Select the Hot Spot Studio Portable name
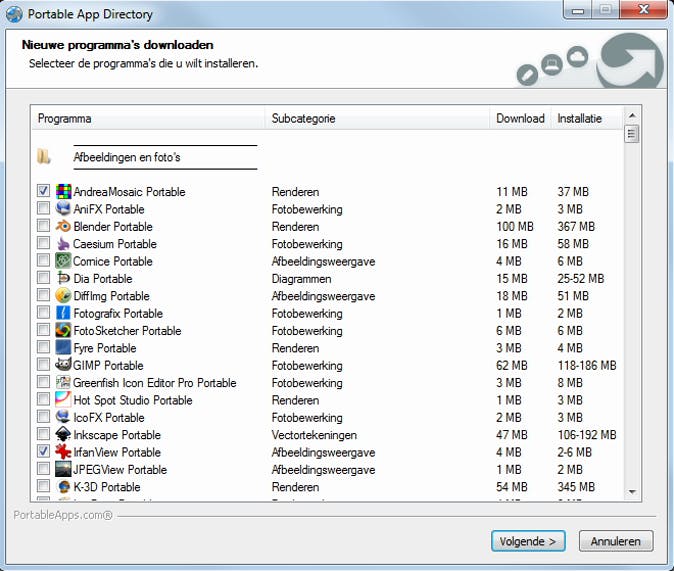This screenshot has width=674, height=571. 133,400
